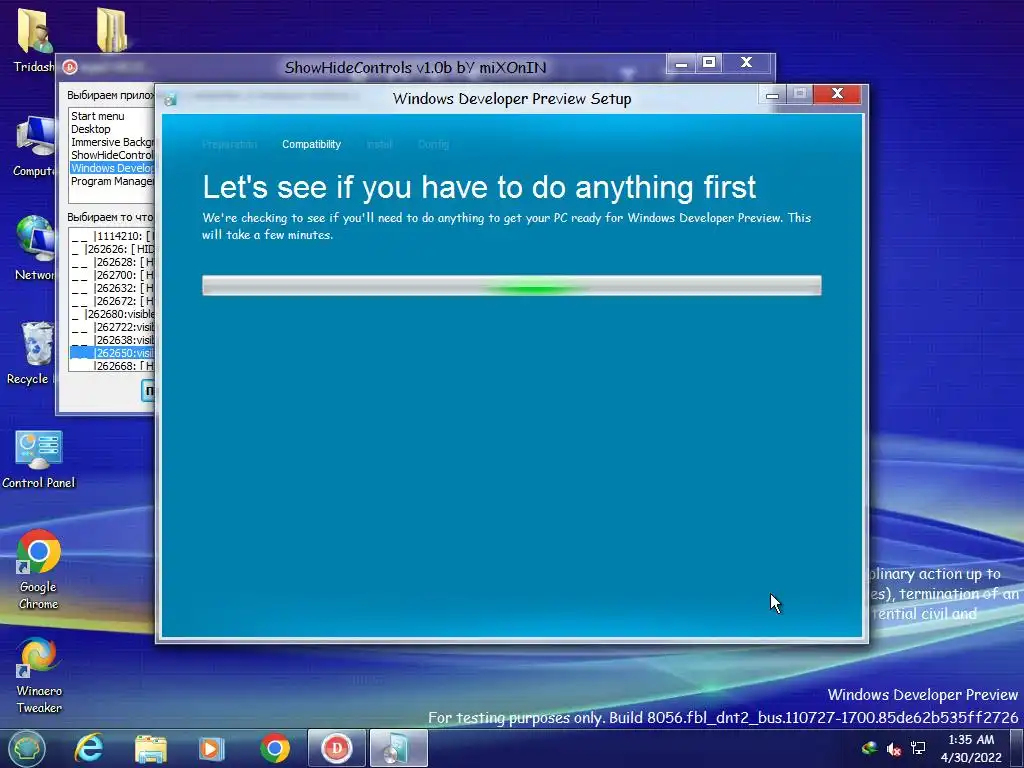The width and height of the screenshot is (1024, 768).
Task: Select 'Desktop' in ShowHideControls list
Action: click(112, 129)
